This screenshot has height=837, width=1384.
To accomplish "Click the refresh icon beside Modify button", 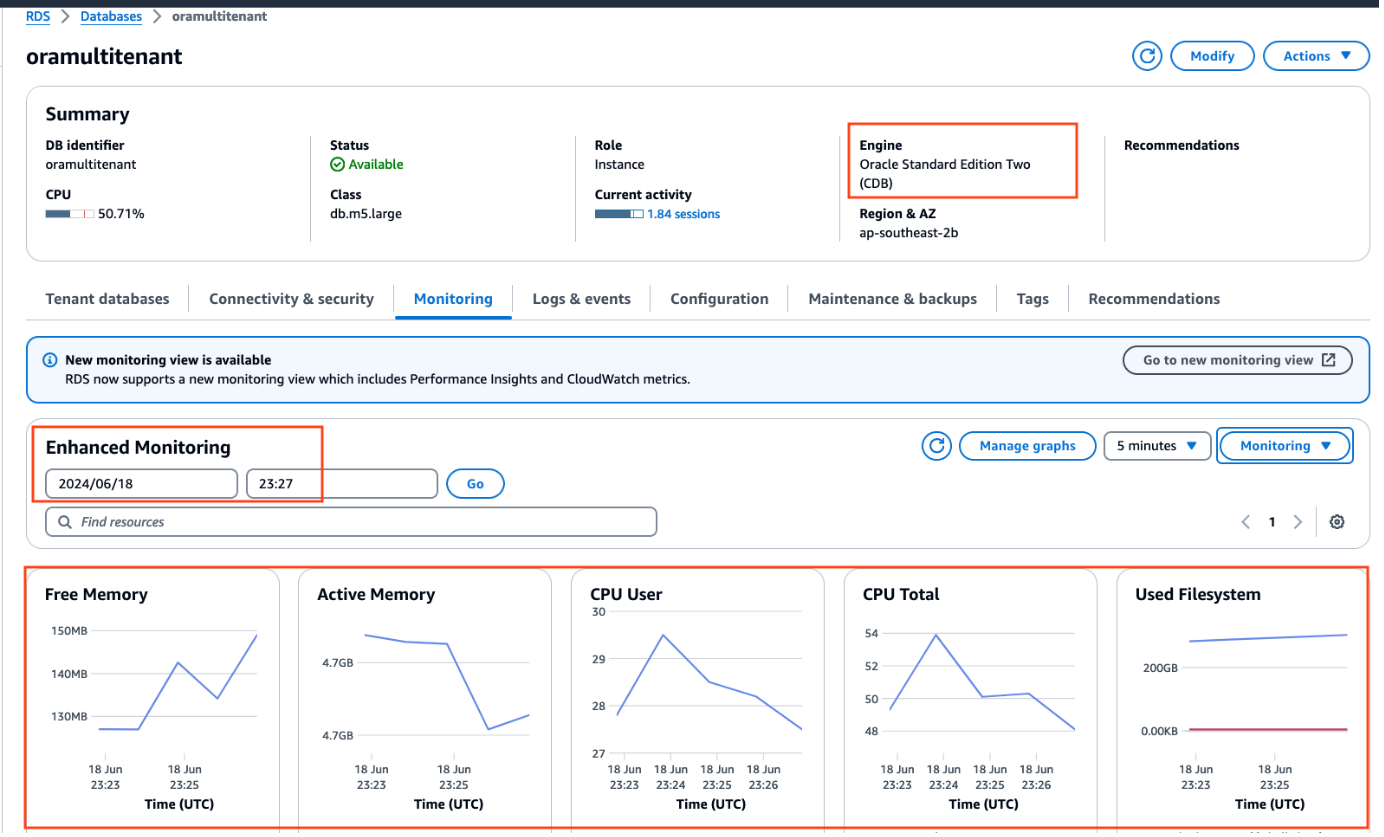I will [x=1146, y=56].
